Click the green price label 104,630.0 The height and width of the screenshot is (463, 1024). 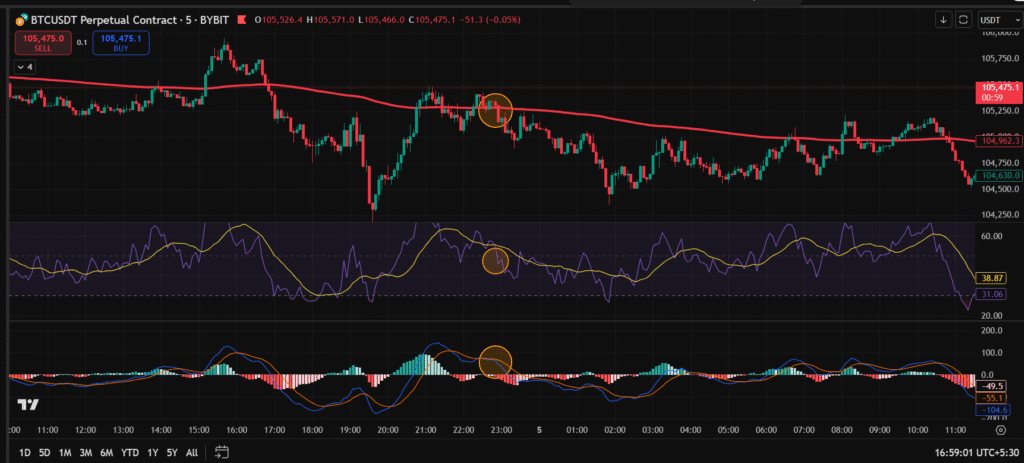[x=997, y=176]
